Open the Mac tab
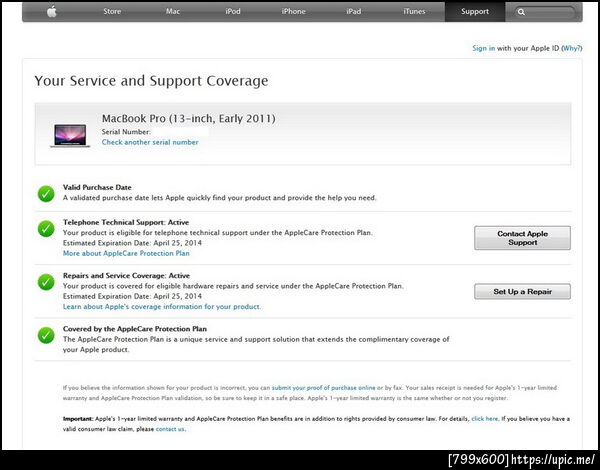 [x=173, y=11]
